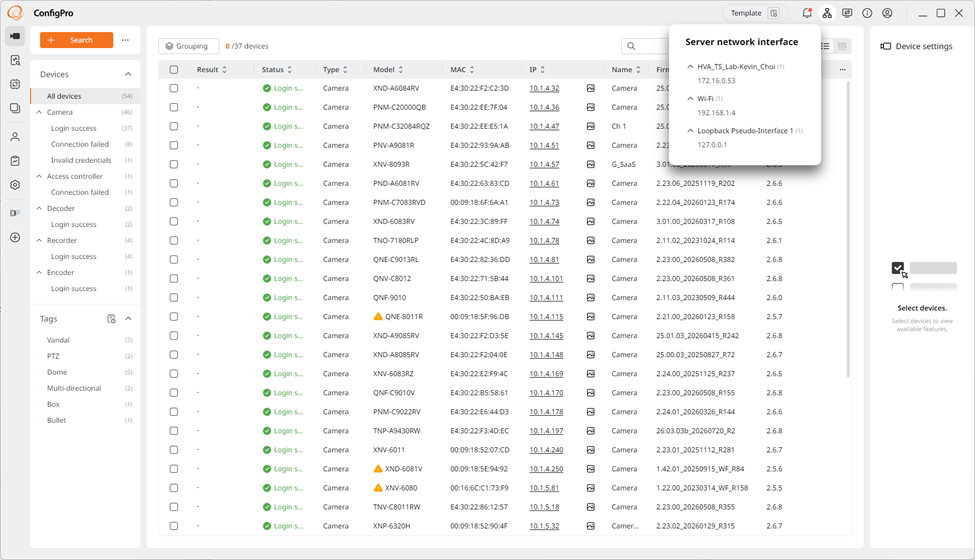This screenshot has height=560, width=975.
Task: Open the document inspection icon in sidebar
Action: coord(15,60)
